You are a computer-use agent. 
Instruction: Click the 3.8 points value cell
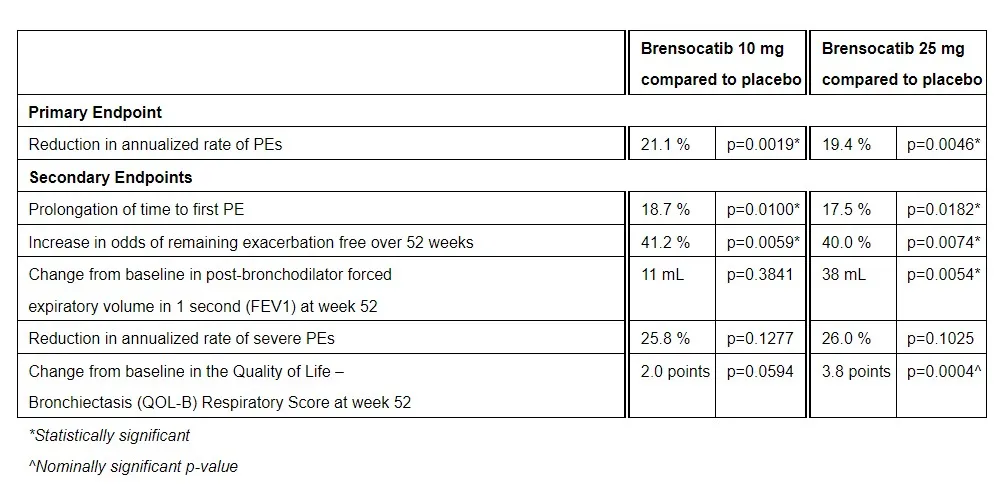coord(856,372)
